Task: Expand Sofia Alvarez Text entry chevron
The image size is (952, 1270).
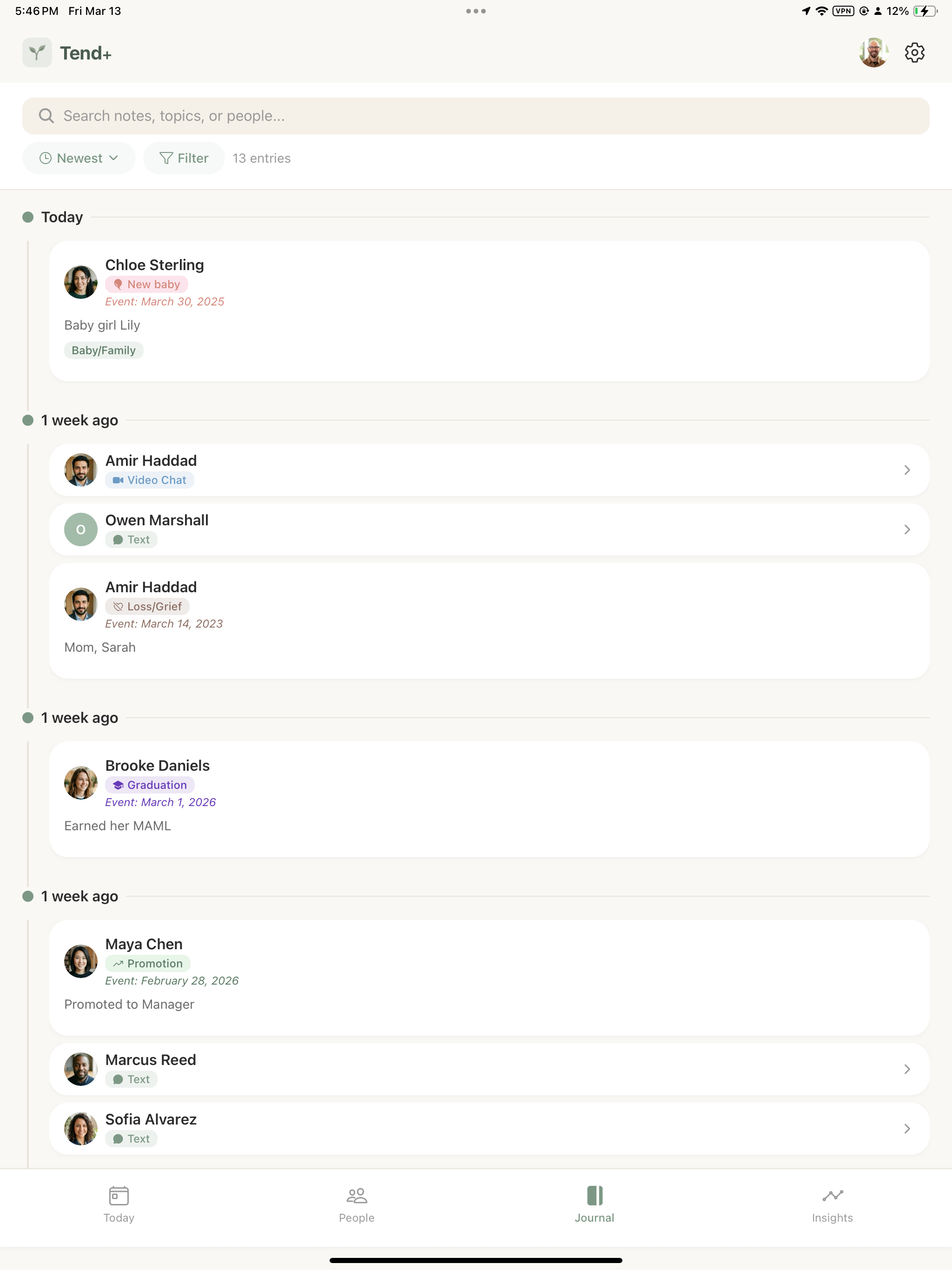Action: click(906, 1129)
